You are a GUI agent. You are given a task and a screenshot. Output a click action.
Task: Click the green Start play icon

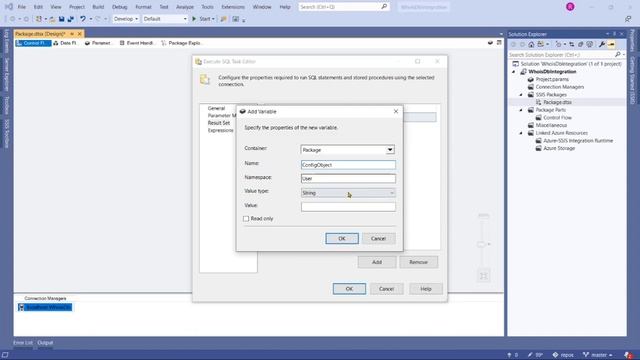[x=194, y=19]
